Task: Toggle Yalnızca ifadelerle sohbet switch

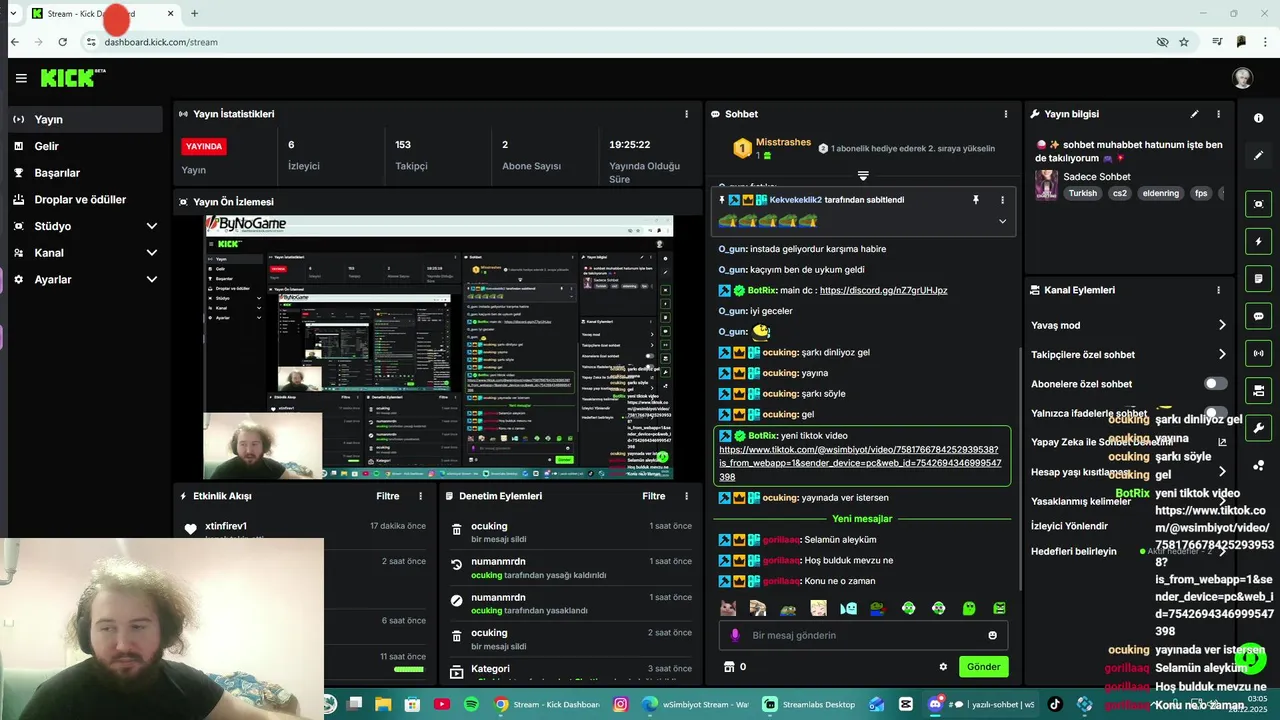Action: pyautogui.click(x=1215, y=413)
